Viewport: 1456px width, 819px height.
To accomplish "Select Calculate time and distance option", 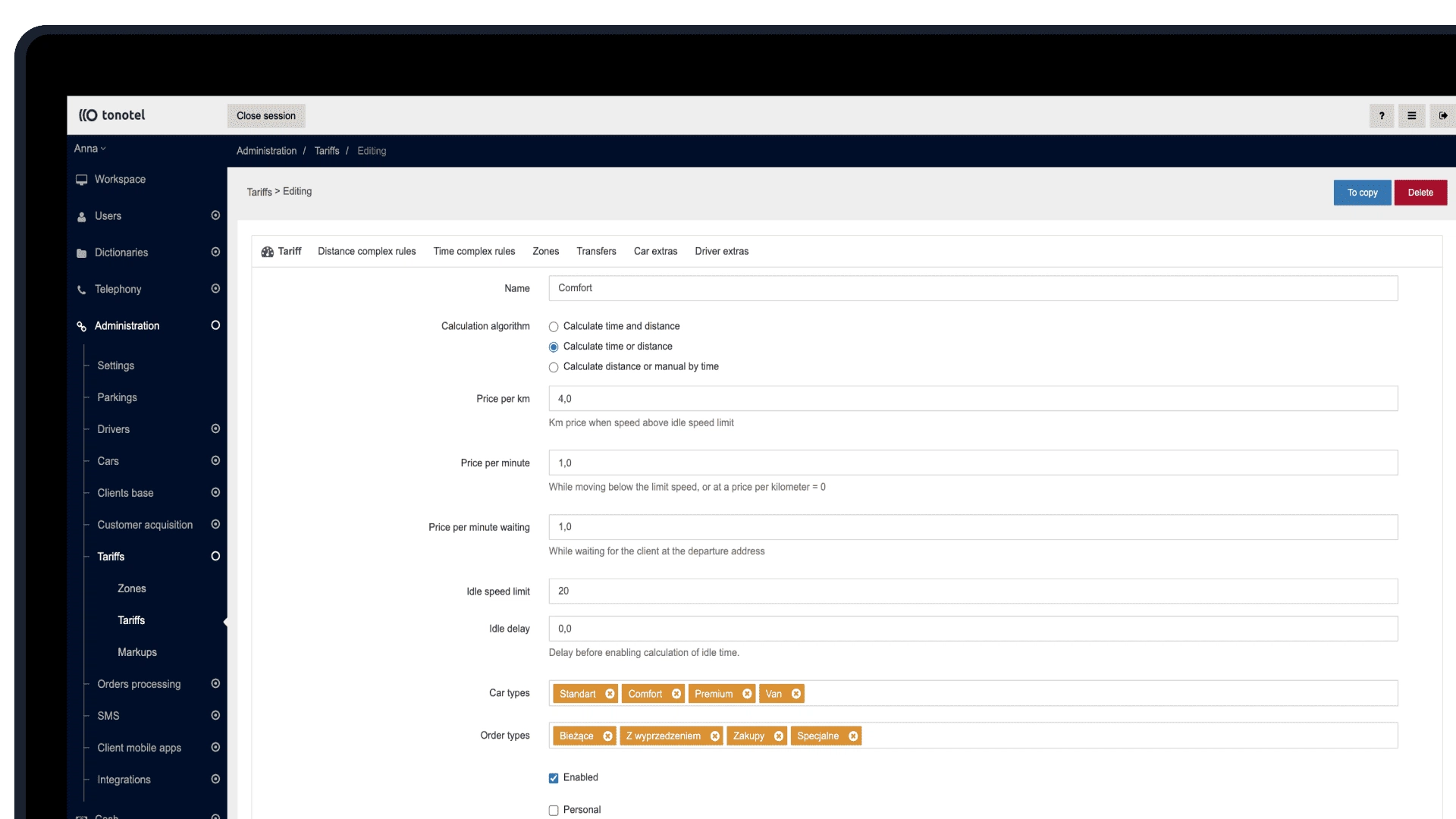I will [554, 327].
